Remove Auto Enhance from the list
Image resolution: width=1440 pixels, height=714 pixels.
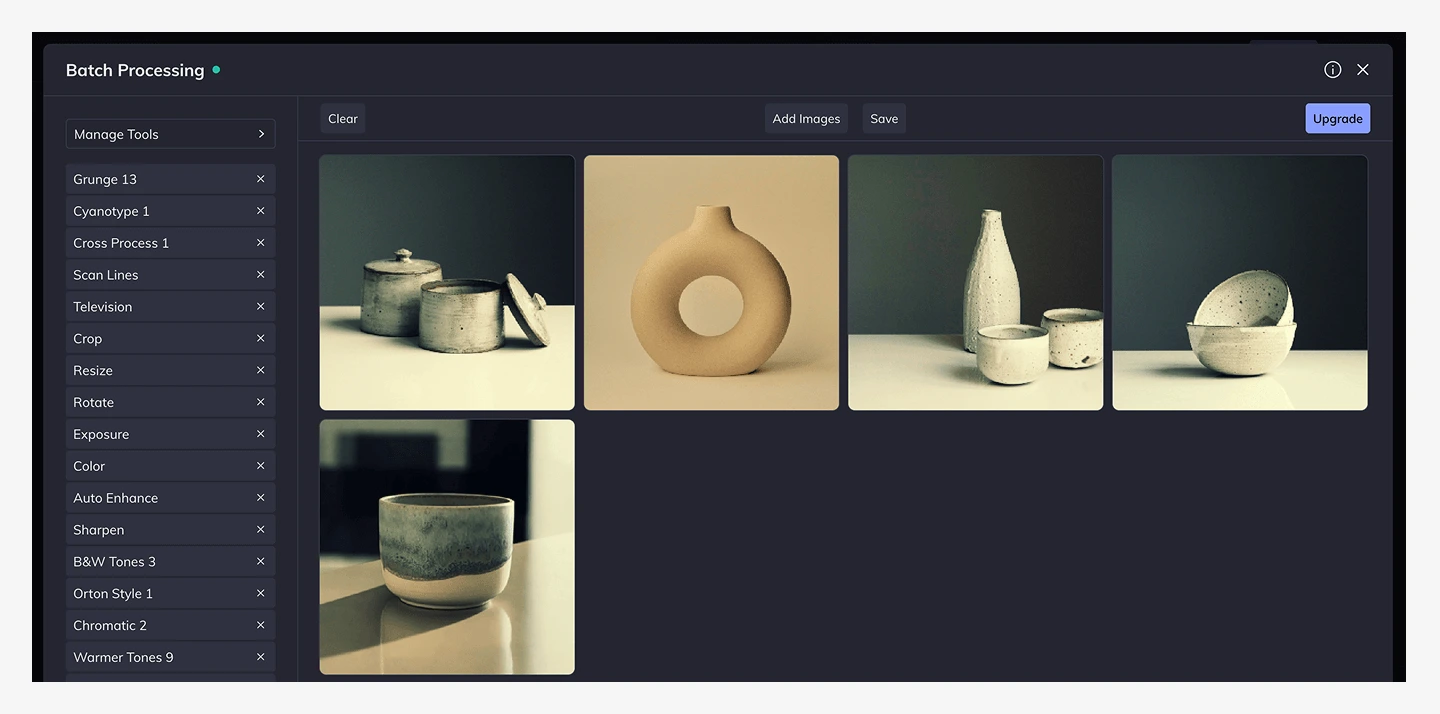(x=260, y=498)
